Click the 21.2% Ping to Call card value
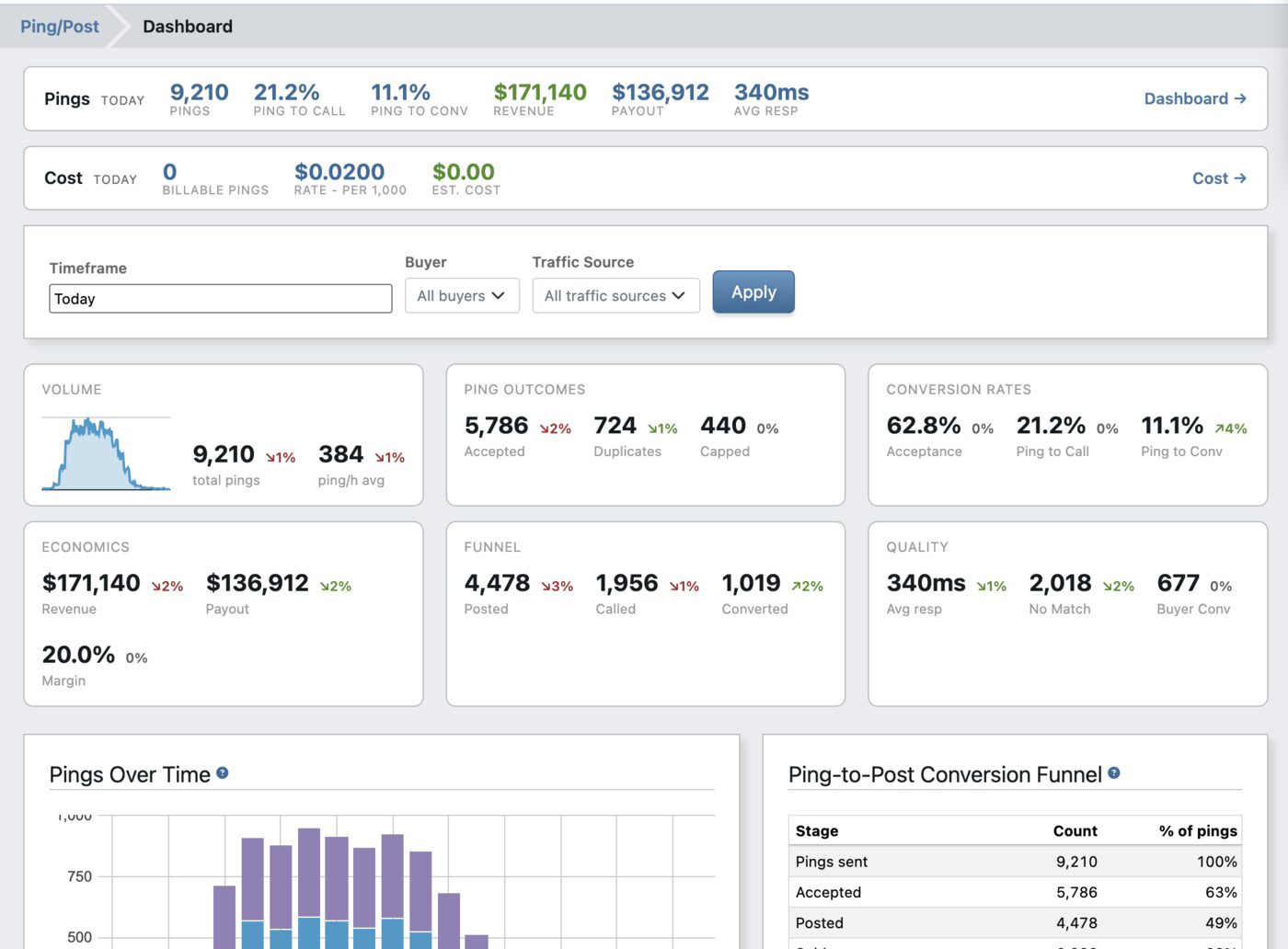The width and height of the screenshot is (1288, 949). point(1051,426)
